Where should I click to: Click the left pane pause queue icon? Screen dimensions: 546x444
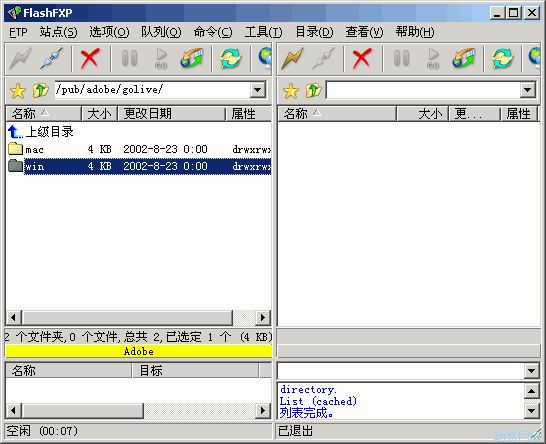pos(129,58)
